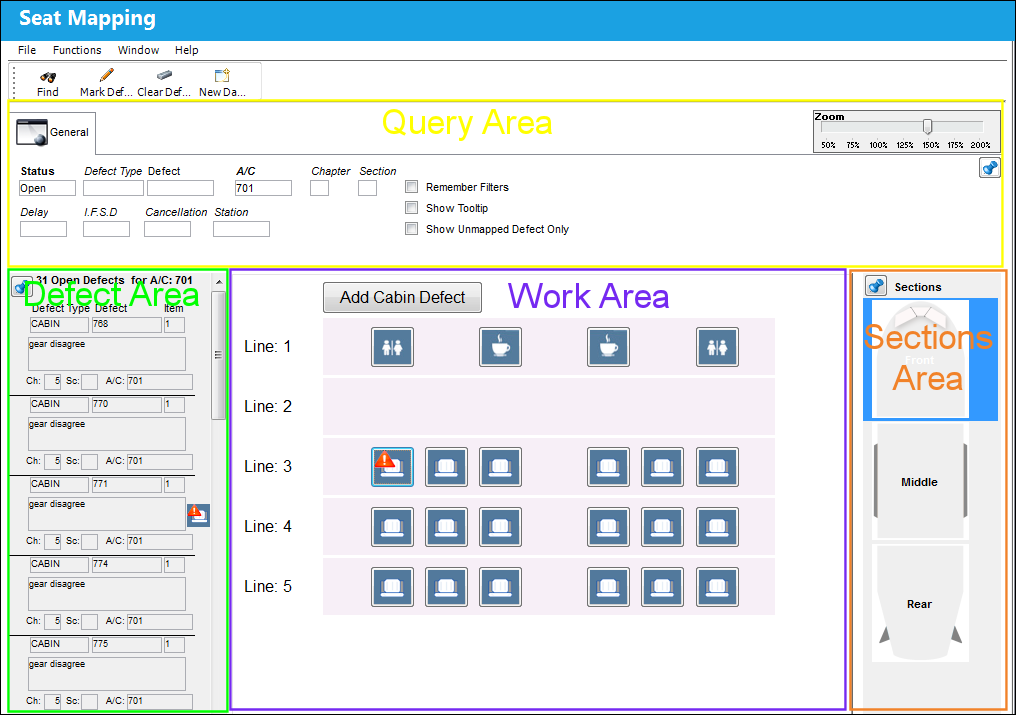Select the first seat on Line 4

tap(392, 526)
